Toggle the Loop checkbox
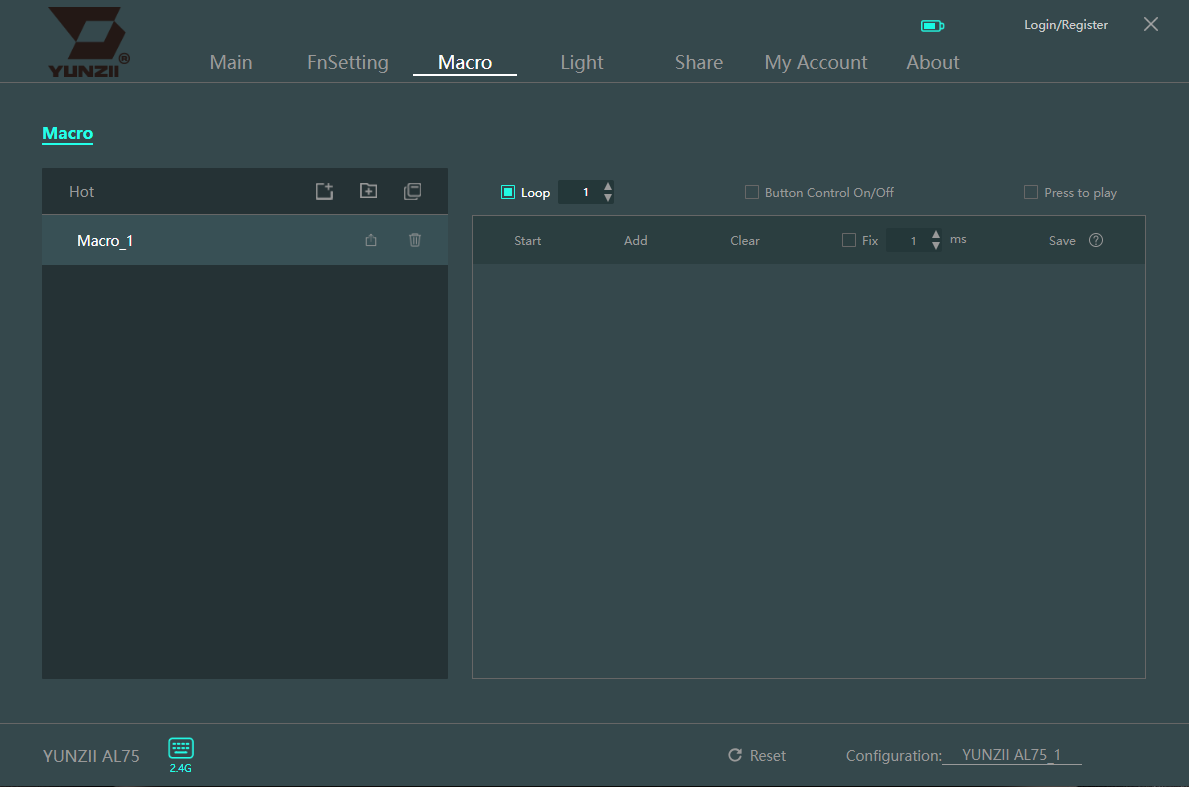Screen dimensions: 1189x787 (x=508, y=192)
